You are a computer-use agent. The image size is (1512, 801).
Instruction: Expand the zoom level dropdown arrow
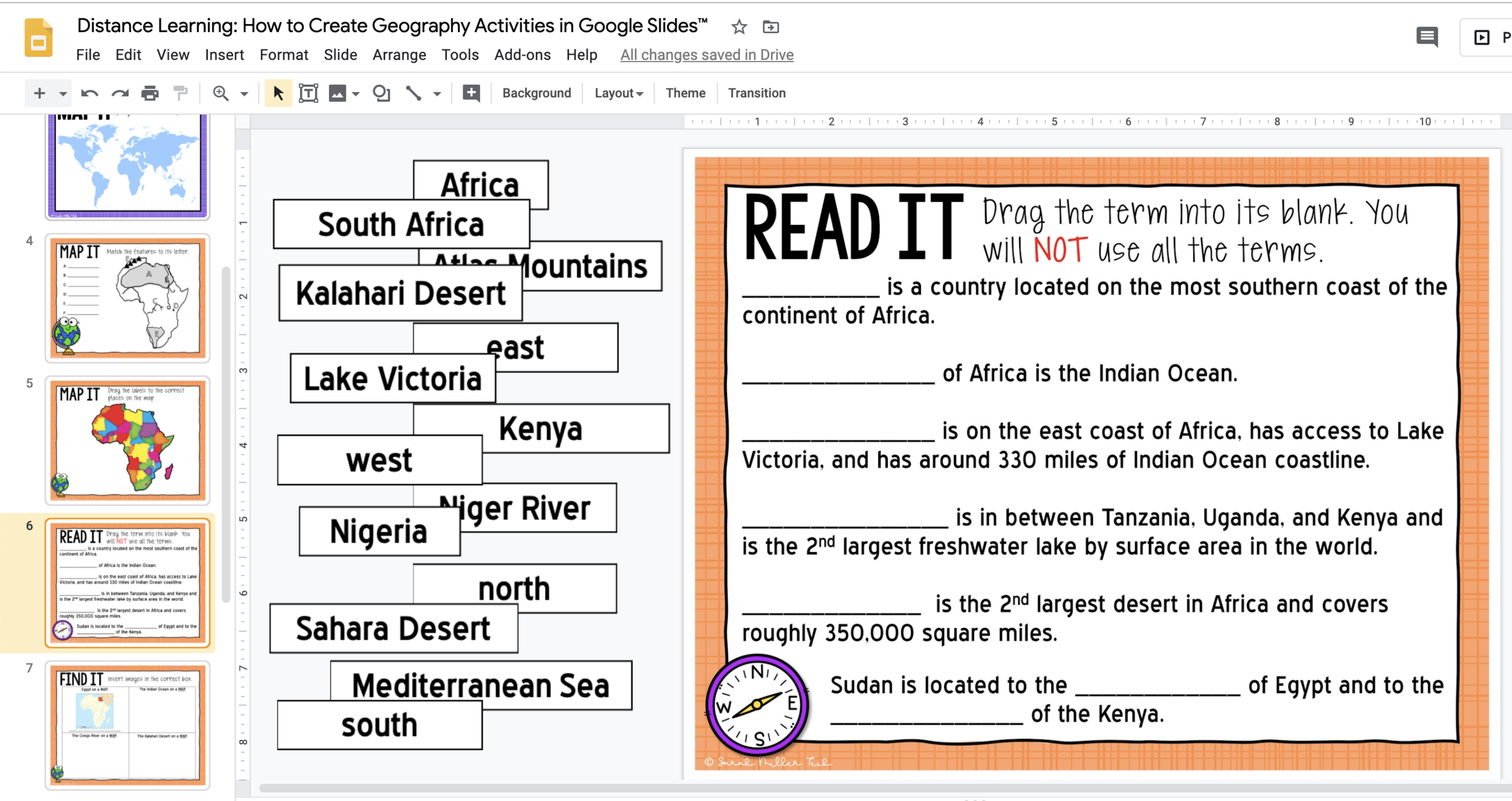[x=244, y=94]
